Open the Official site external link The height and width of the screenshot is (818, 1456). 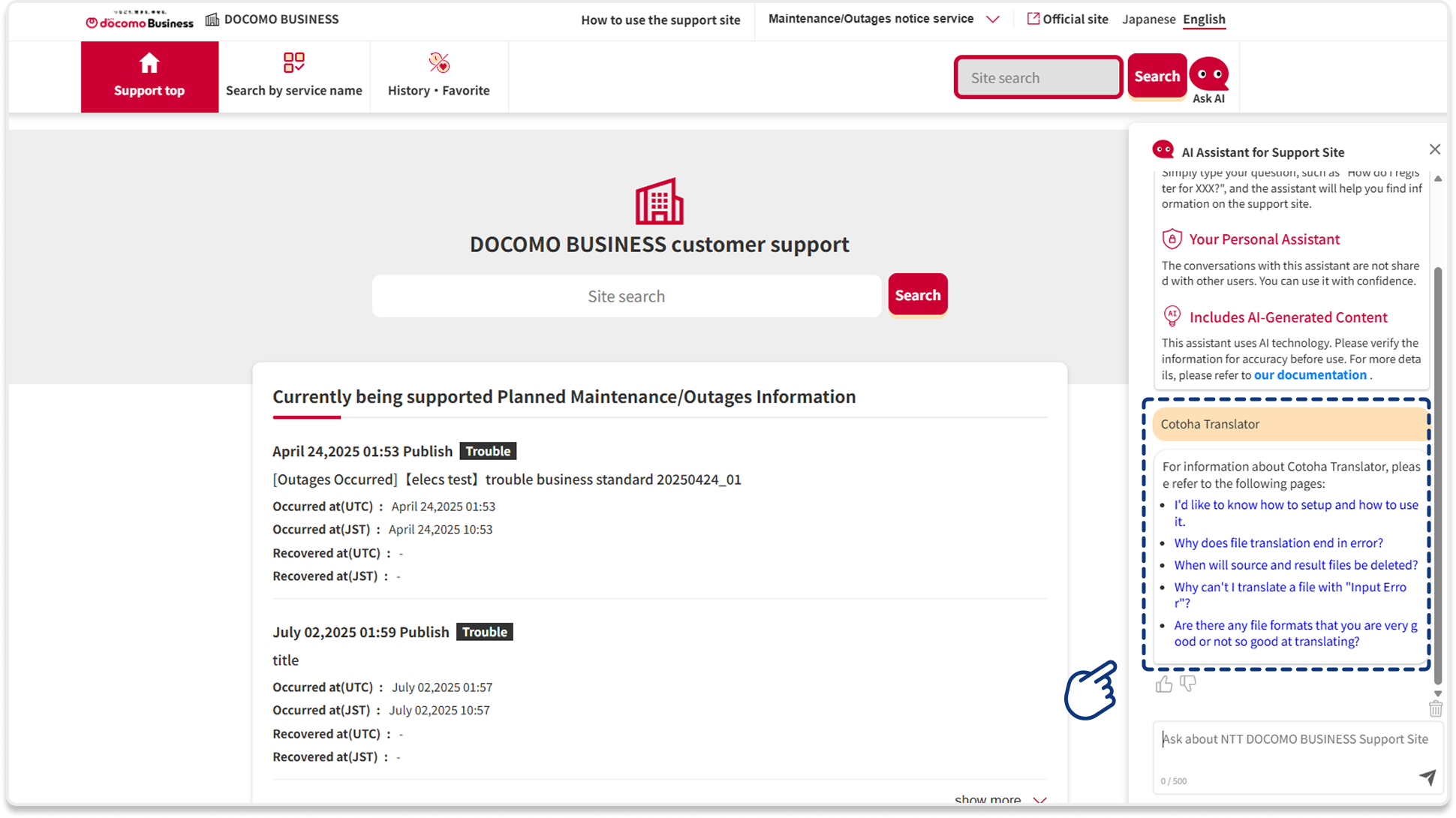(1067, 20)
